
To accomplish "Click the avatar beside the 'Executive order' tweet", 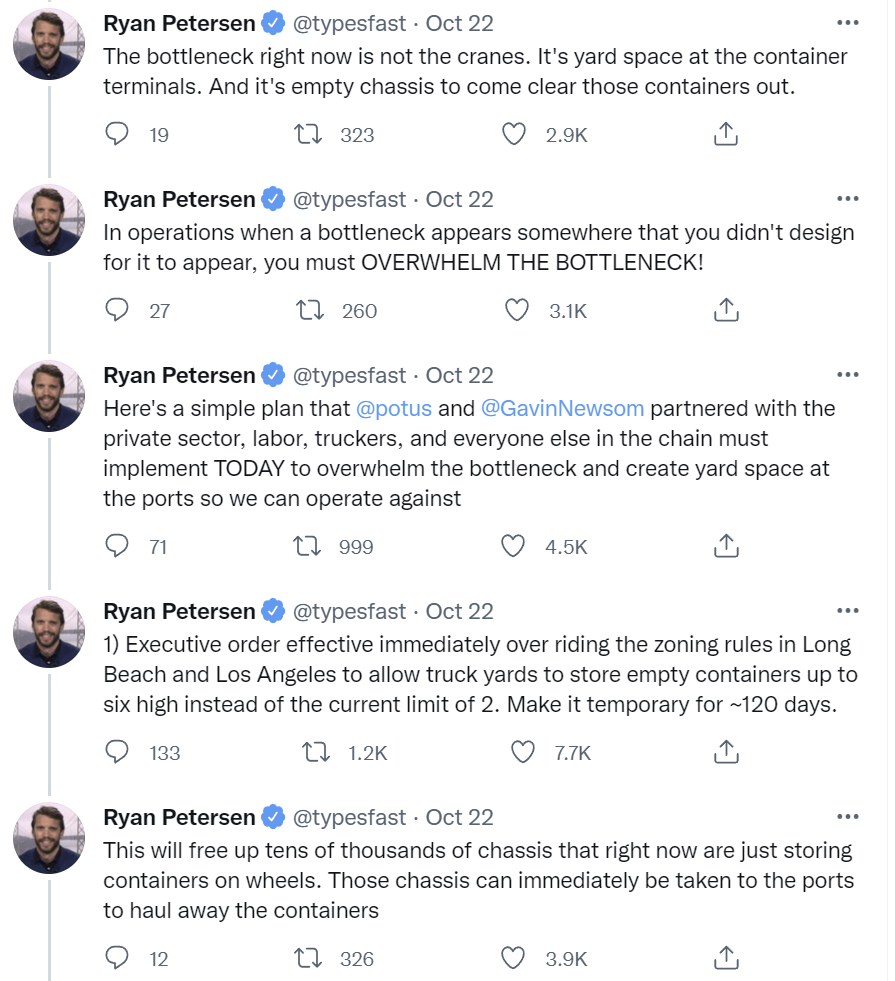I will [x=48, y=633].
